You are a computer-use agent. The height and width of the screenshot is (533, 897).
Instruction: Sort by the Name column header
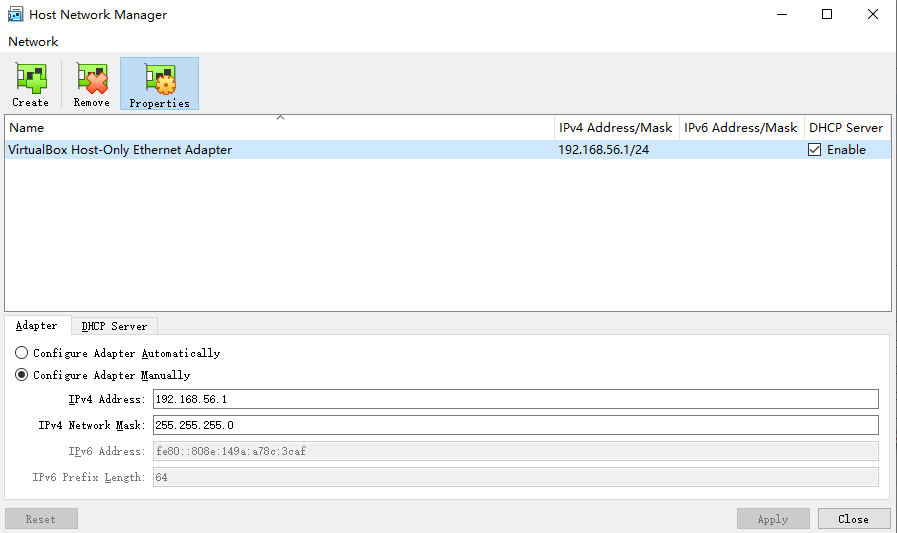point(279,128)
